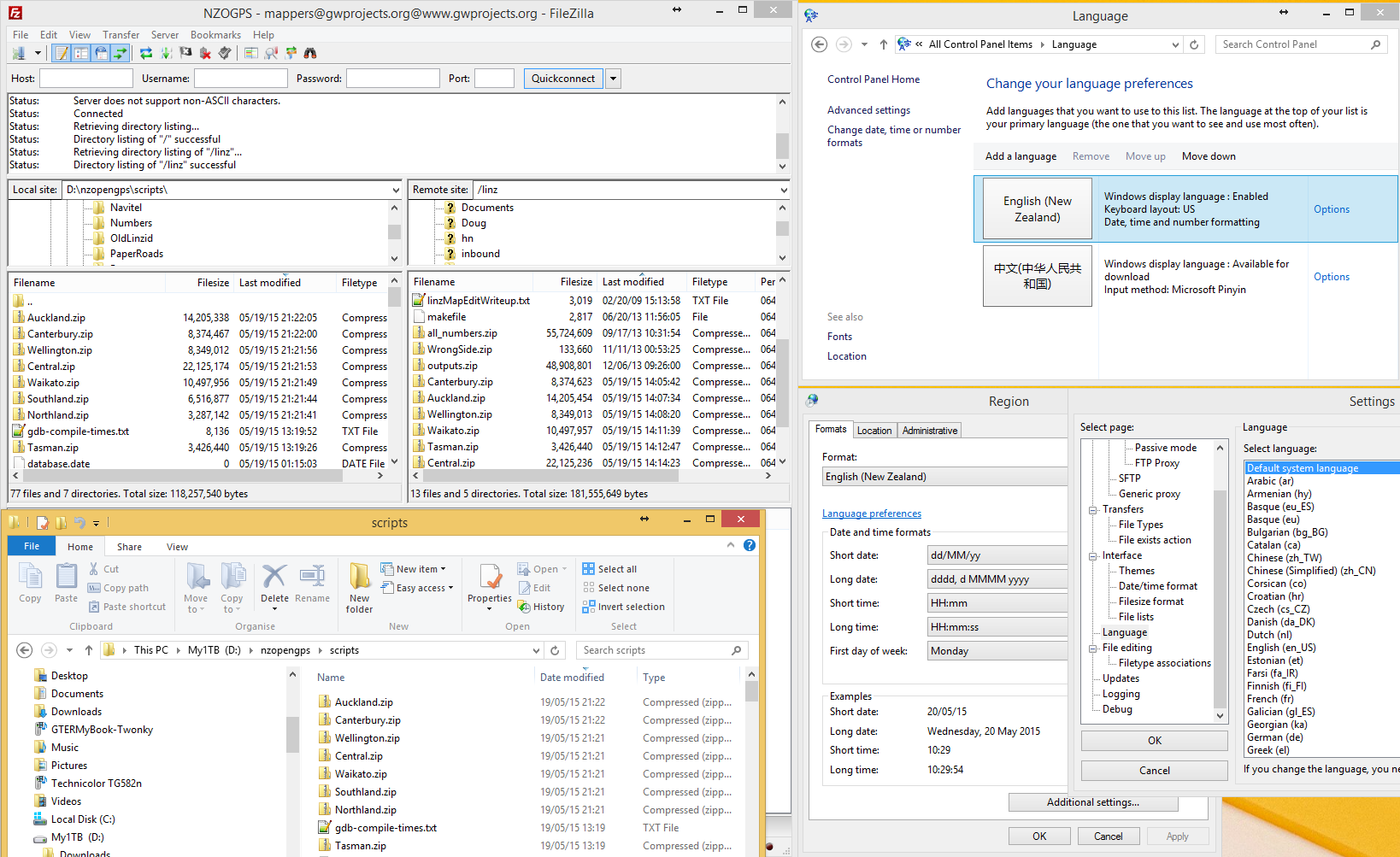
Task: Click OK button in Settings dialog
Action: coord(1154,741)
